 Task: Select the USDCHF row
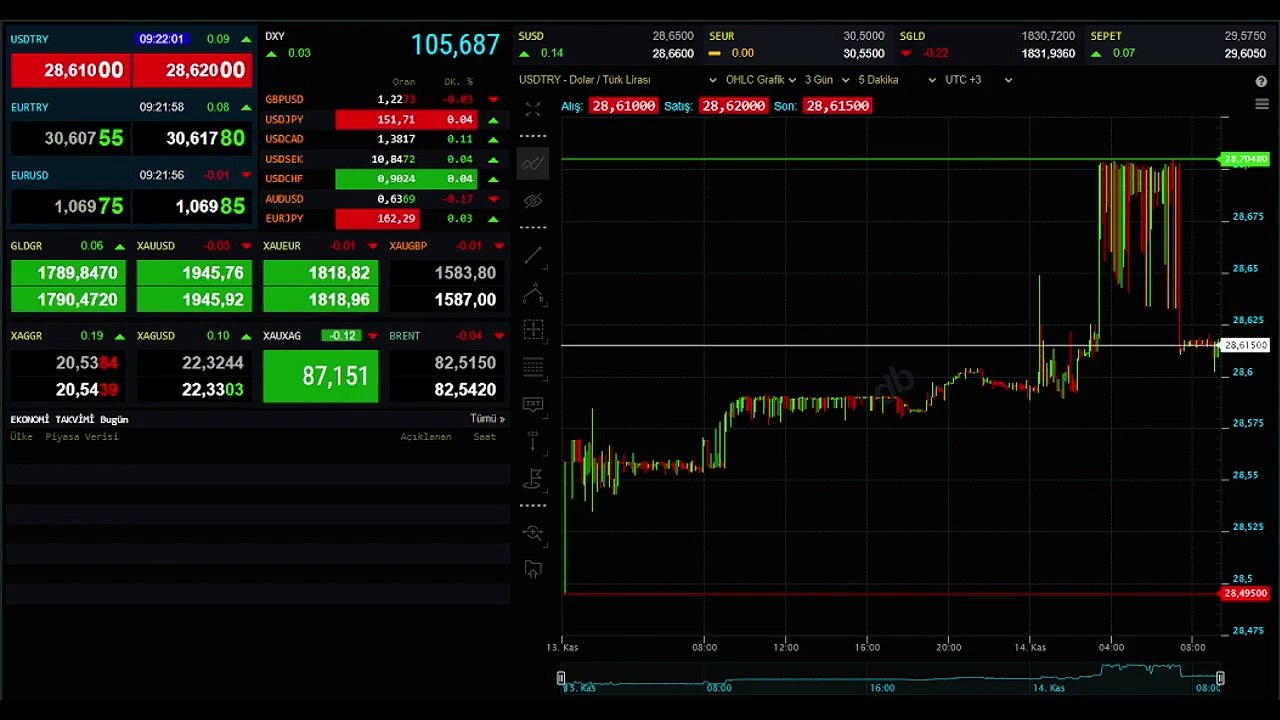tap(383, 179)
